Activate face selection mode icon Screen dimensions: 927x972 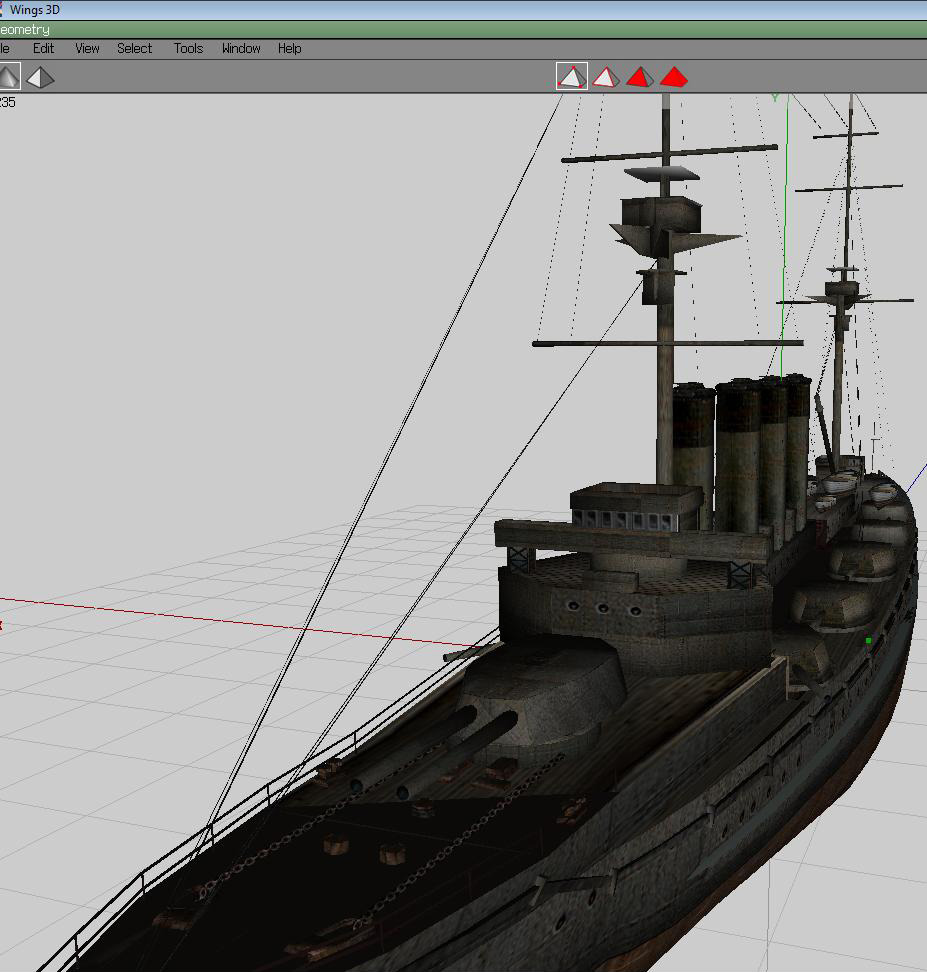(x=639, y=77)
